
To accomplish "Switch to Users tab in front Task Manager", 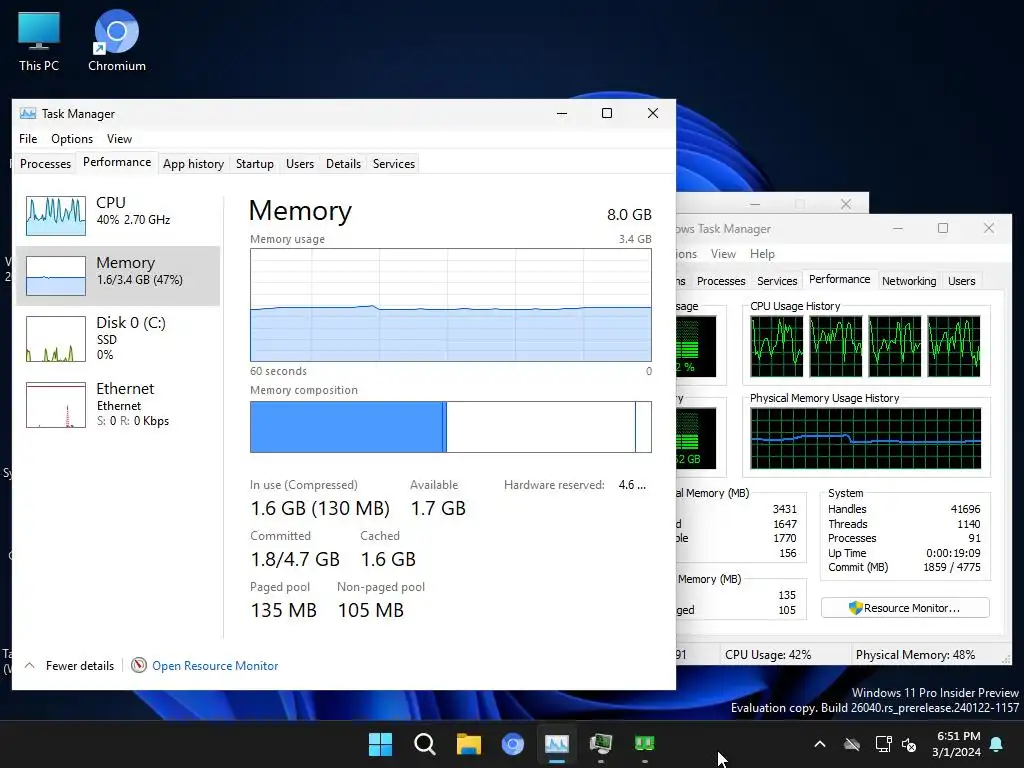I will pyautogui.click(x=300, y=164).
